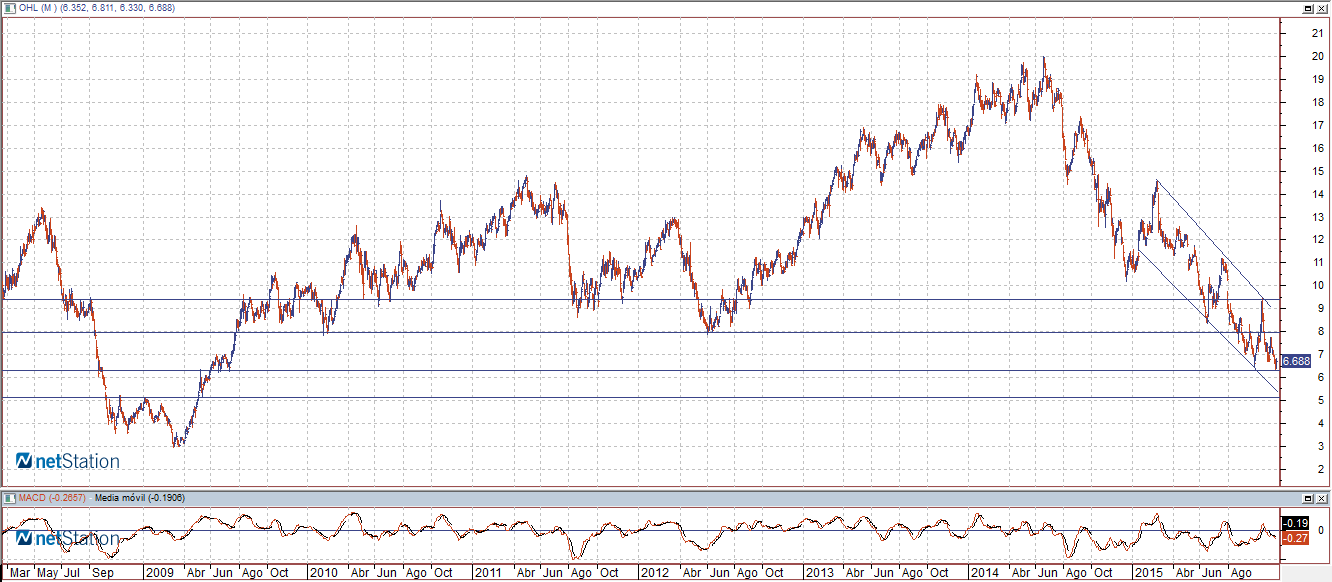Click the MACD (-0.2657) label
The width and height of the screenshot is (1332, 582).
(x=52, y=497)
